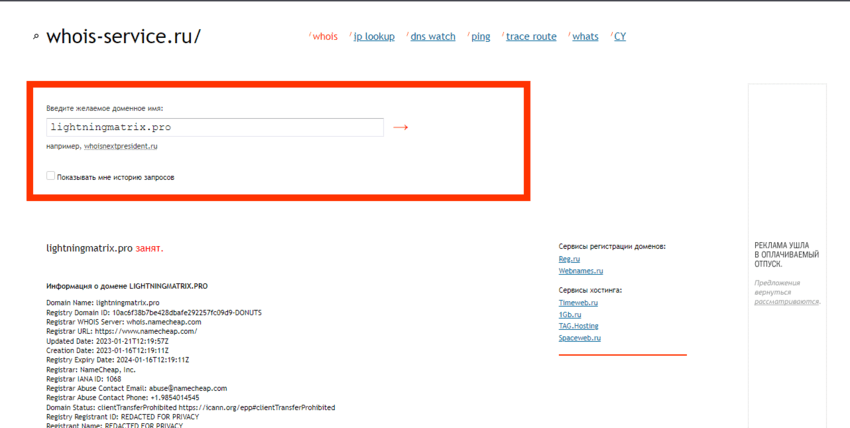Visit the Spaceweb.ru hosting link
Screen dimensions: 850x428
pyautogui.click(x=578, y=338)
